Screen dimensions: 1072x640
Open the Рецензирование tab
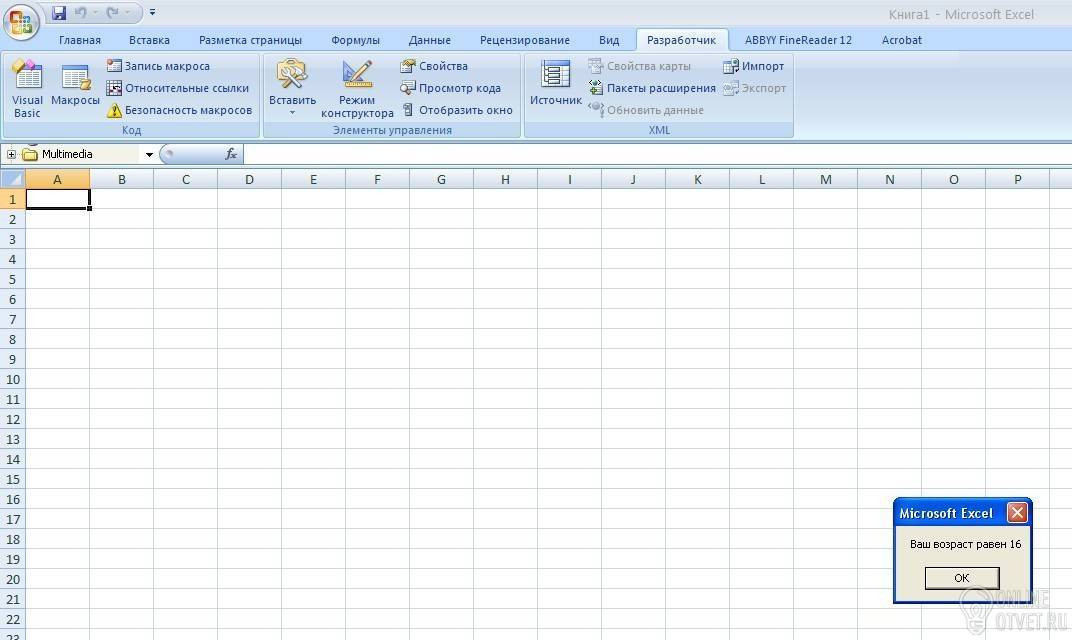524,40
